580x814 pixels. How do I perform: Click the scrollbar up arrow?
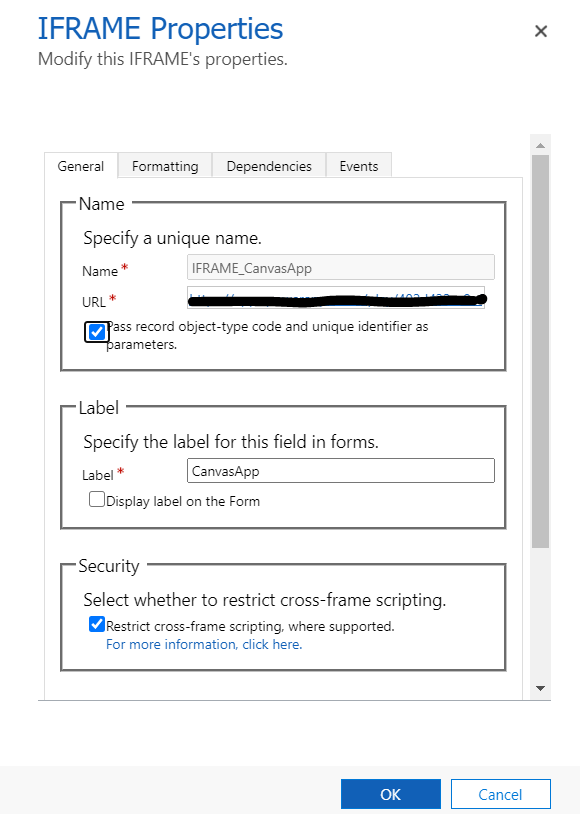point(540,144)
